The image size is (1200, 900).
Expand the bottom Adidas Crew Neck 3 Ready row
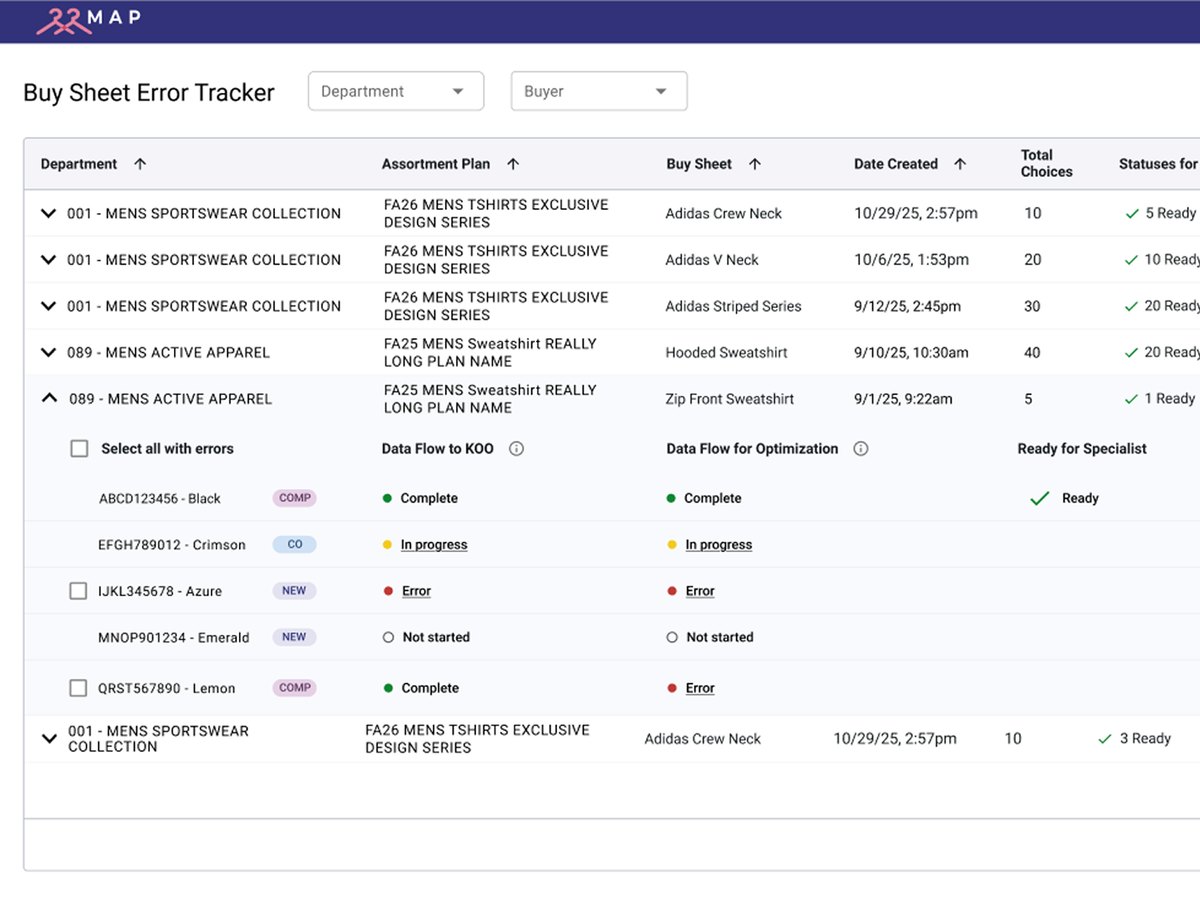[48, 739]
